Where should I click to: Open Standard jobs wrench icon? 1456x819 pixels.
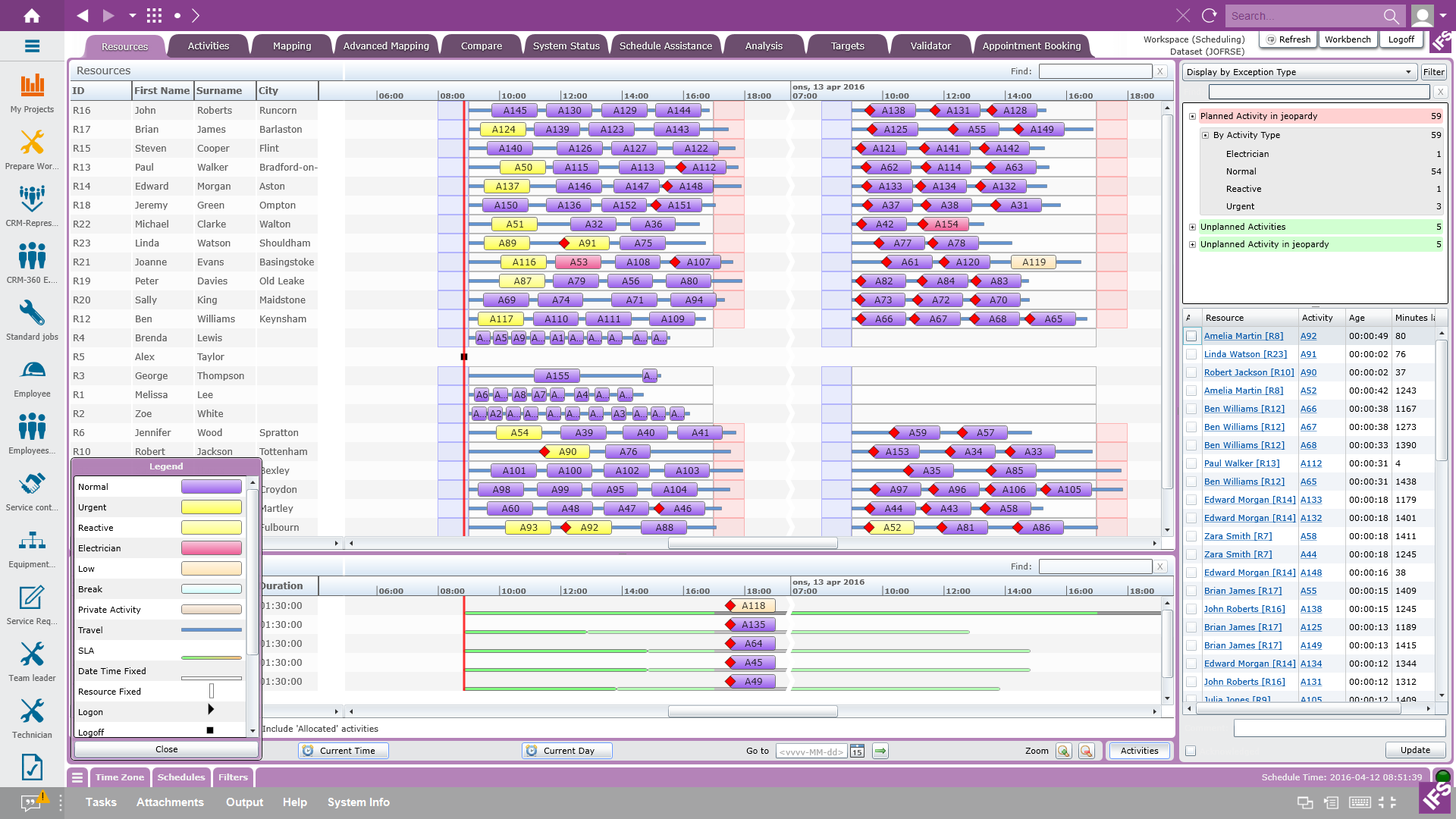(32, 313)
